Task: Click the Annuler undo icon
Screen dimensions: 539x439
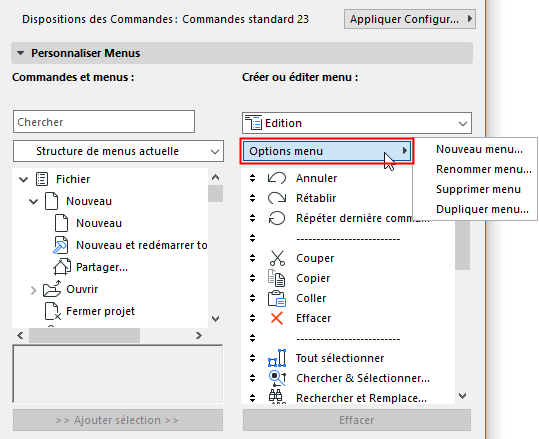Action: 277,178
